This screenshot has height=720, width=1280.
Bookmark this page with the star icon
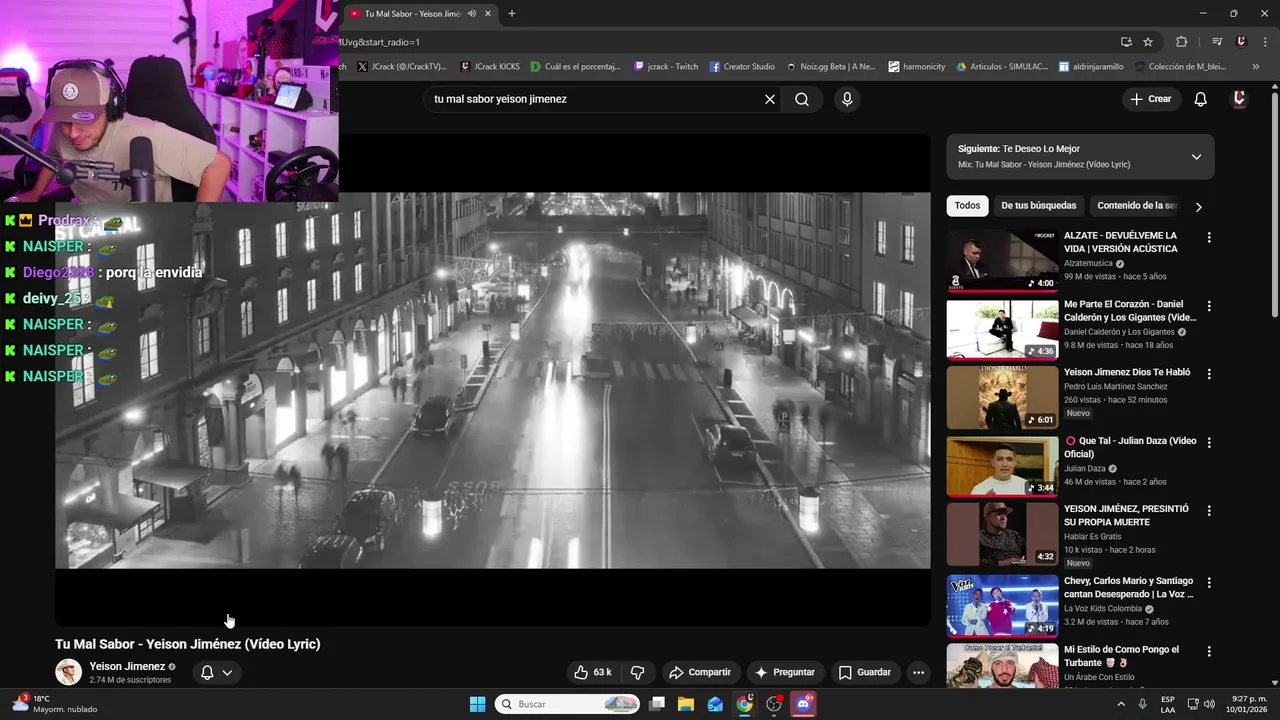1148,42
